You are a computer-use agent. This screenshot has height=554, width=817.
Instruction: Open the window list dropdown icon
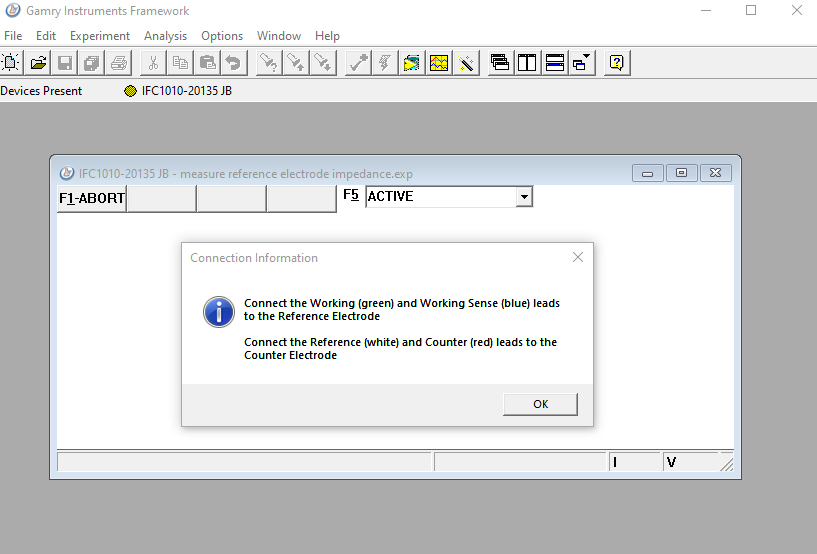point(581,63)
